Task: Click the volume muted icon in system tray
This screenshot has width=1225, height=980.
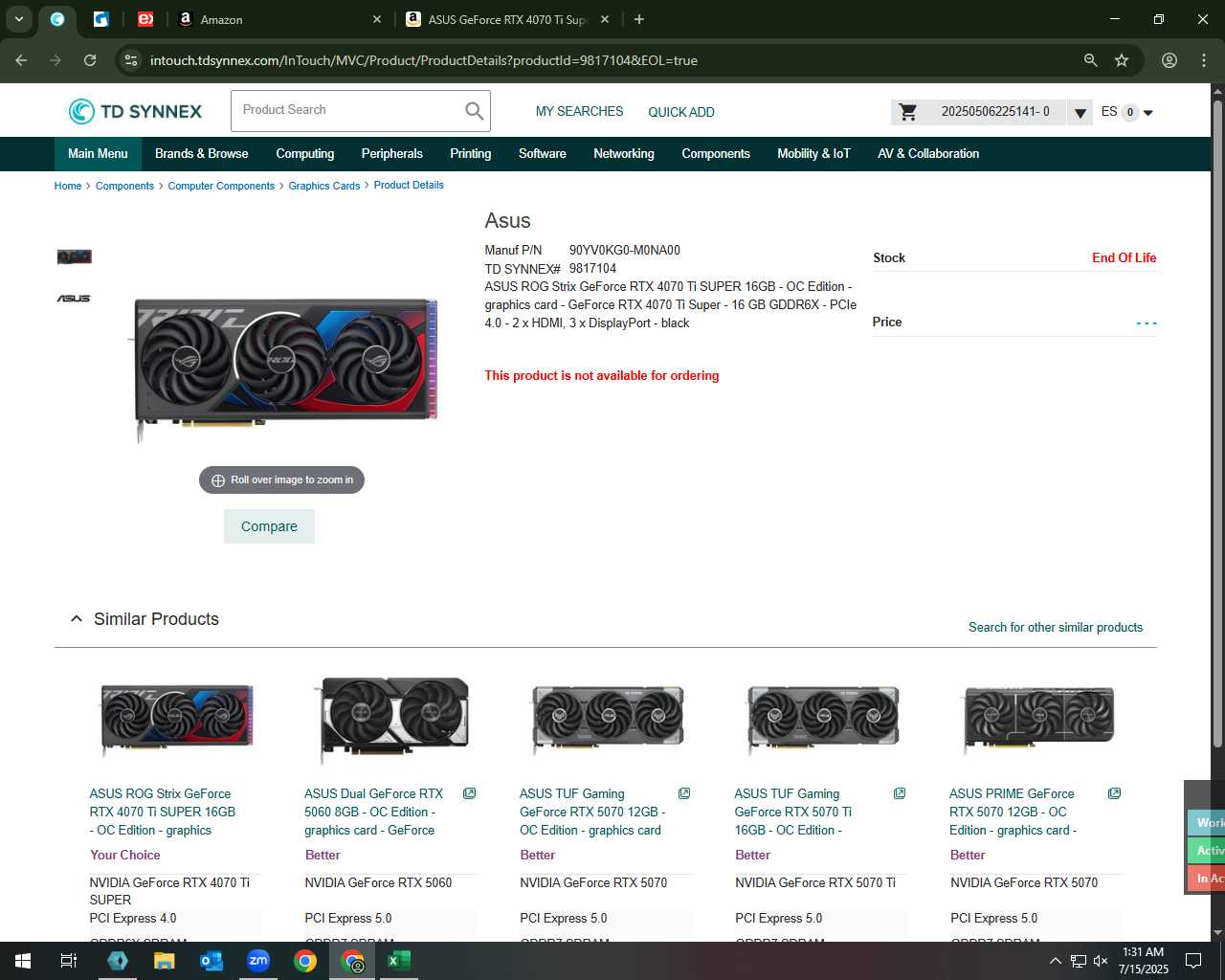Action: pos(1101,961)
